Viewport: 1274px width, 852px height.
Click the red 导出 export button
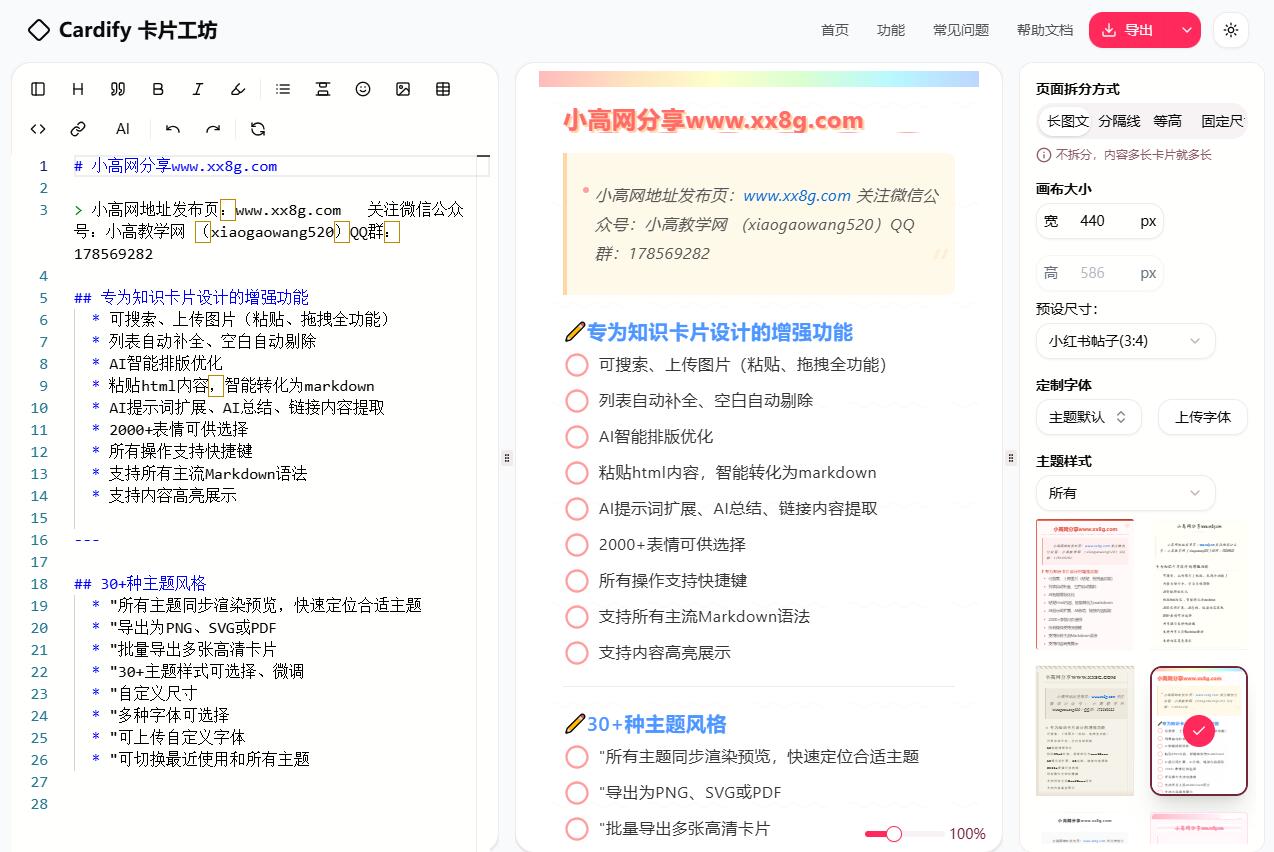pos(1131,30)
